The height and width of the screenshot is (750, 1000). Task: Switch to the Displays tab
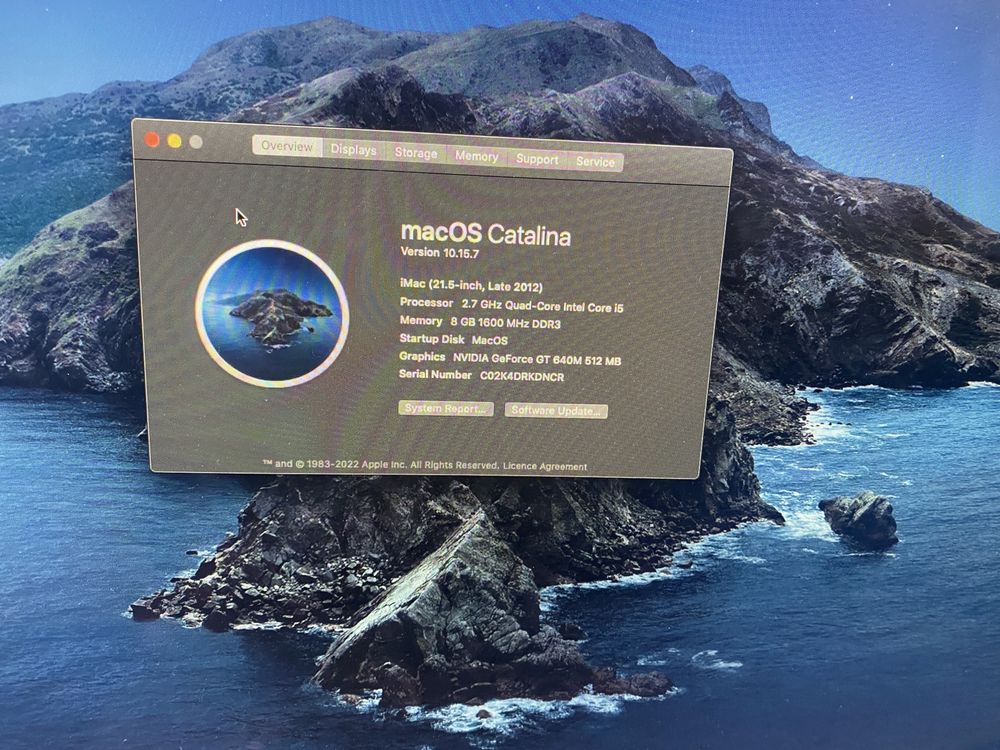(353, 150)
